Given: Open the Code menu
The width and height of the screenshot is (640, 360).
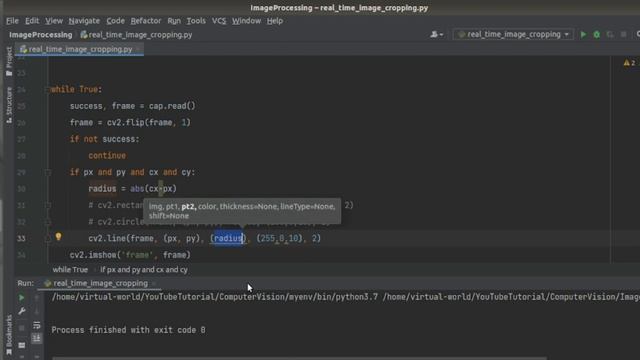Looking at the screenshot, I should (x=116, y=21).
